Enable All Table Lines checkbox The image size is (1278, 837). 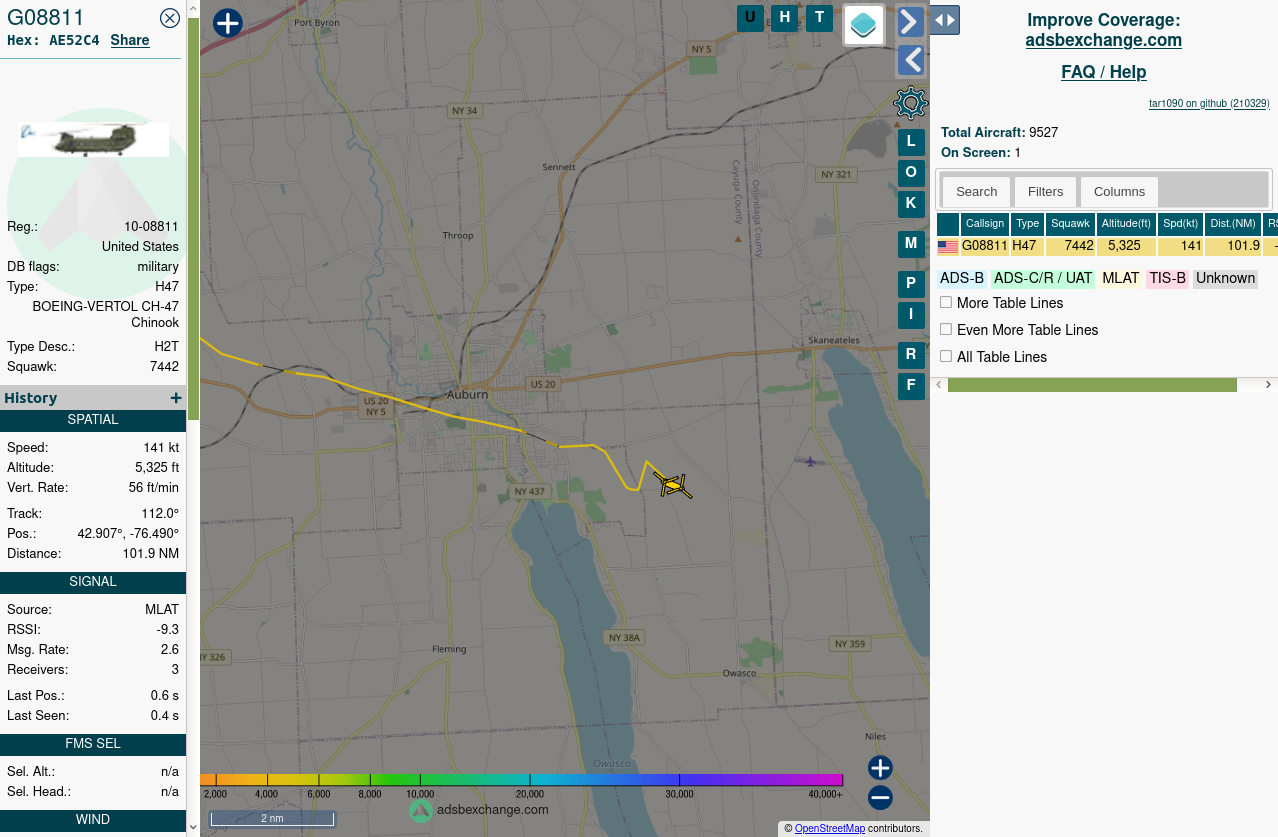(946, 356)
